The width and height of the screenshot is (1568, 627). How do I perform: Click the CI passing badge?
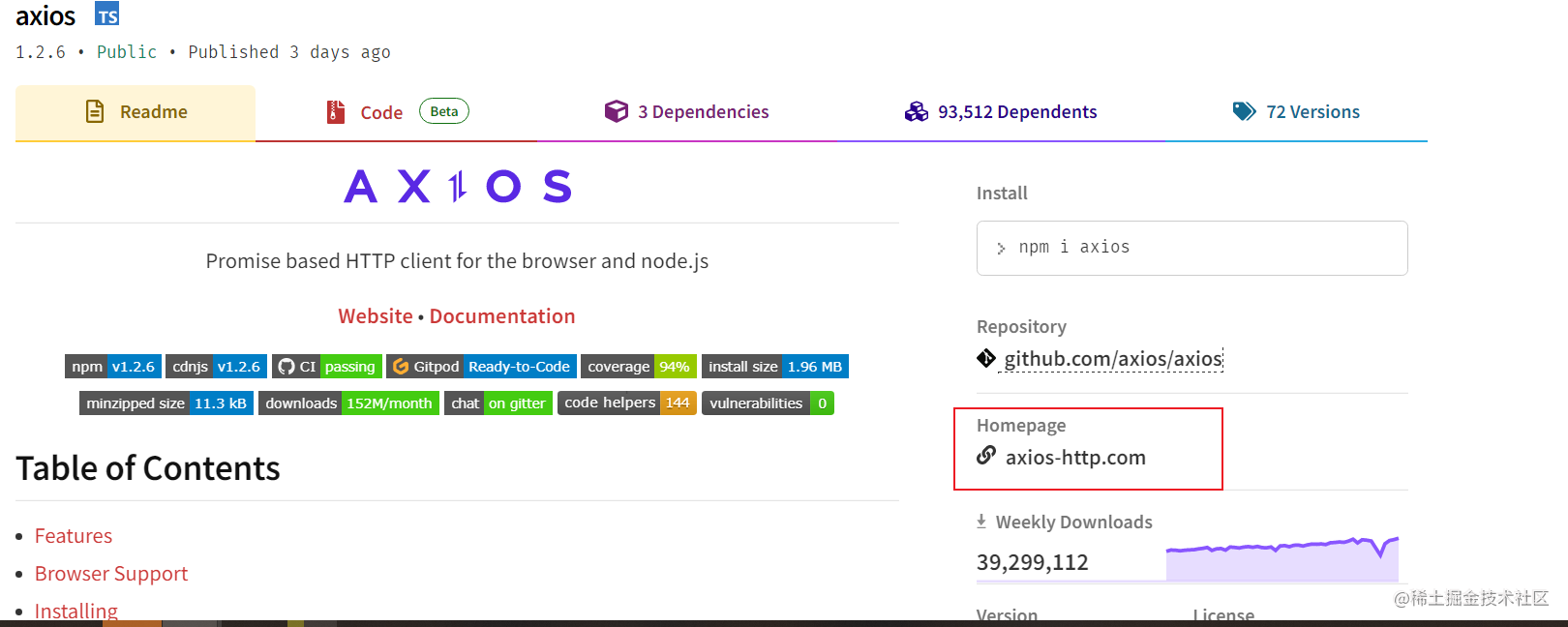[327, 367]
